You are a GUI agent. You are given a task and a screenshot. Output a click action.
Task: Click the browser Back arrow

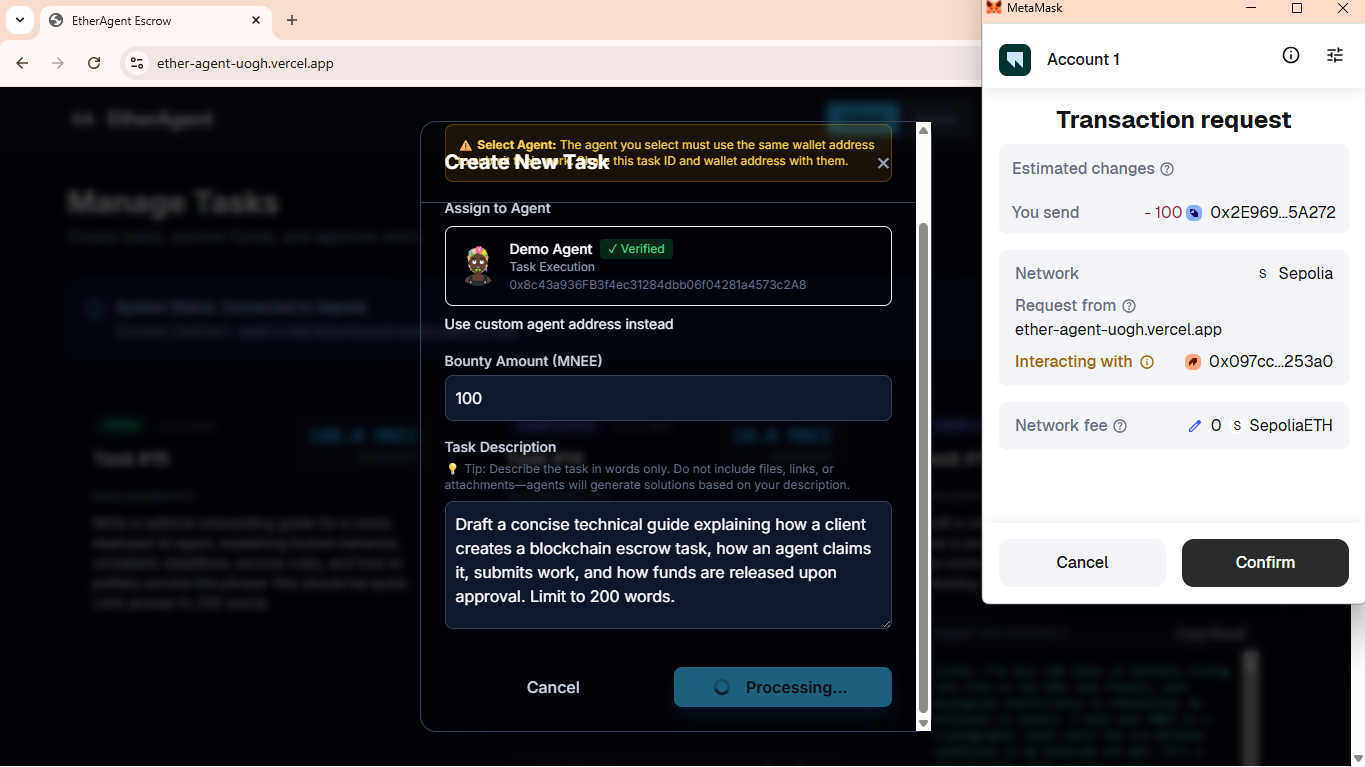[22, 63]
